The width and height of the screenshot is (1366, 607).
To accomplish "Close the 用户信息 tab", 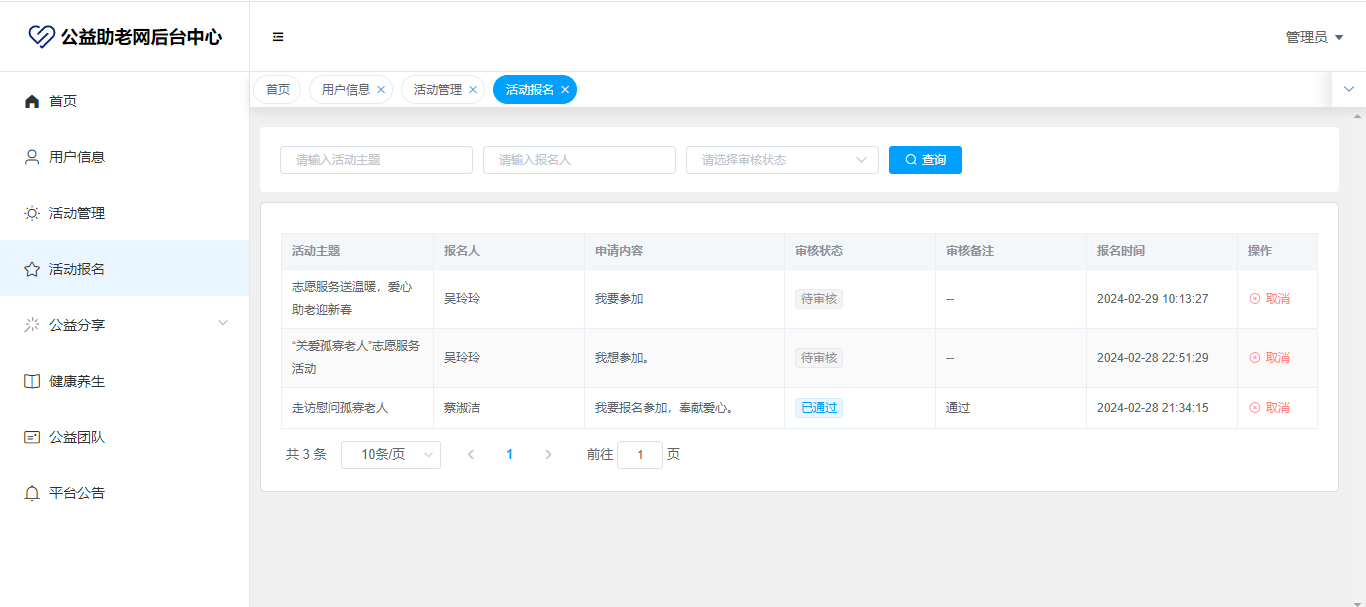I will (381, 90).
